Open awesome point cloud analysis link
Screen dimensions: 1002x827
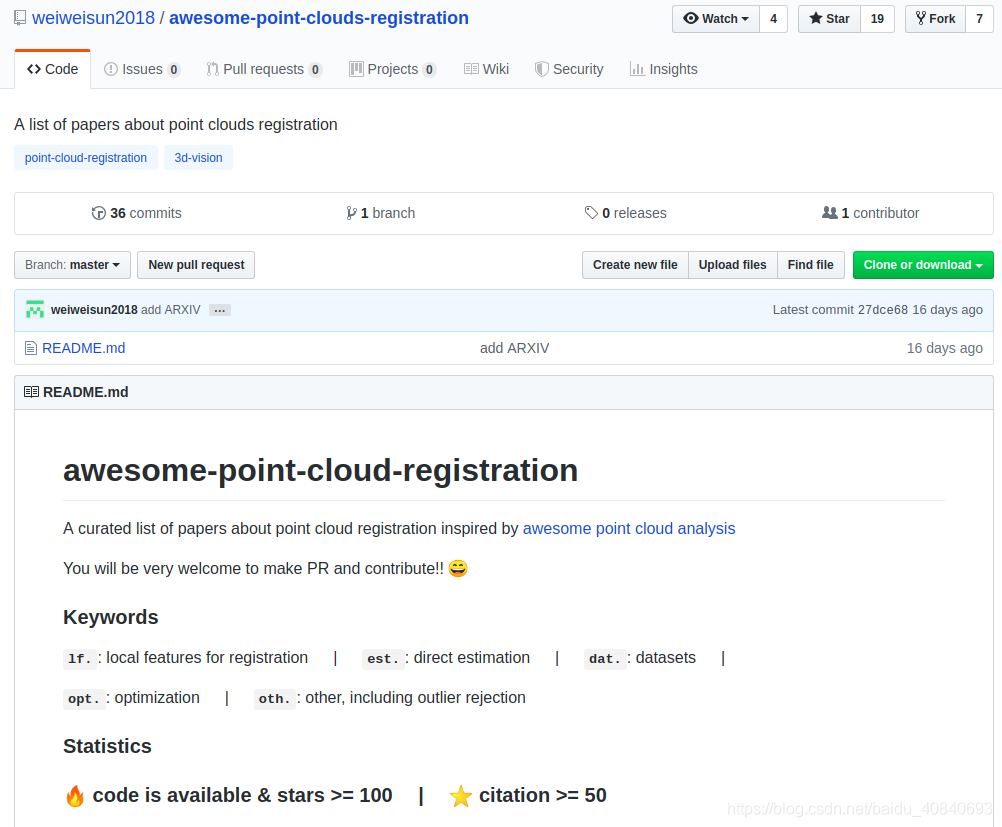pyautogui.click(x=629, y=529)
